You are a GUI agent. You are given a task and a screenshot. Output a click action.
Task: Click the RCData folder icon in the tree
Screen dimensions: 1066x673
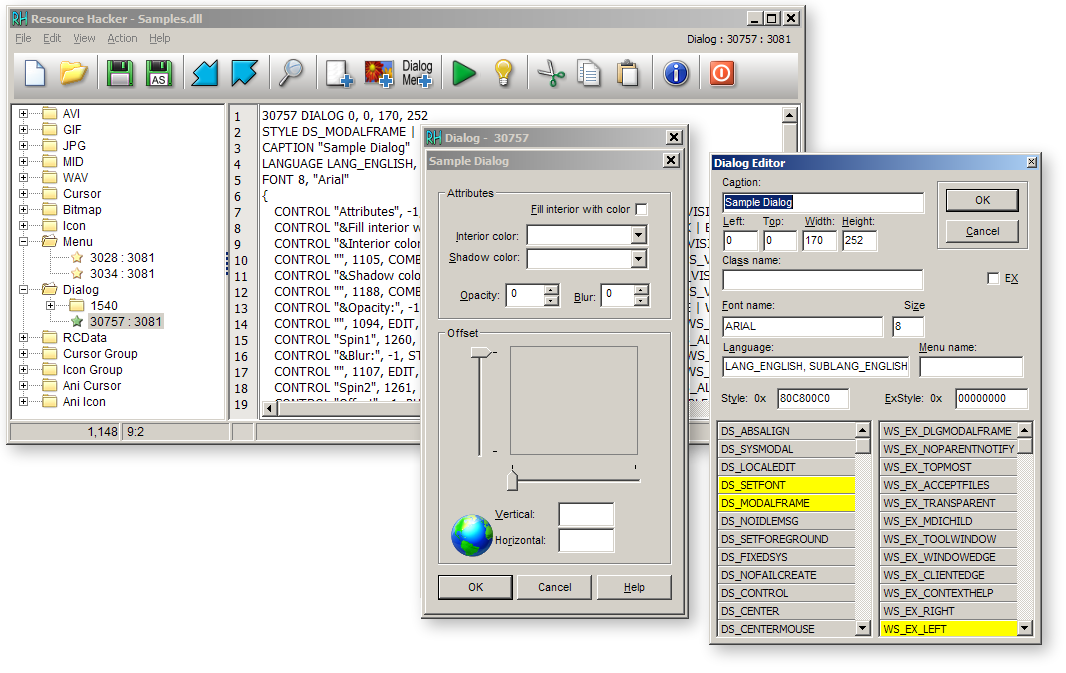click(x=50, y=337)
